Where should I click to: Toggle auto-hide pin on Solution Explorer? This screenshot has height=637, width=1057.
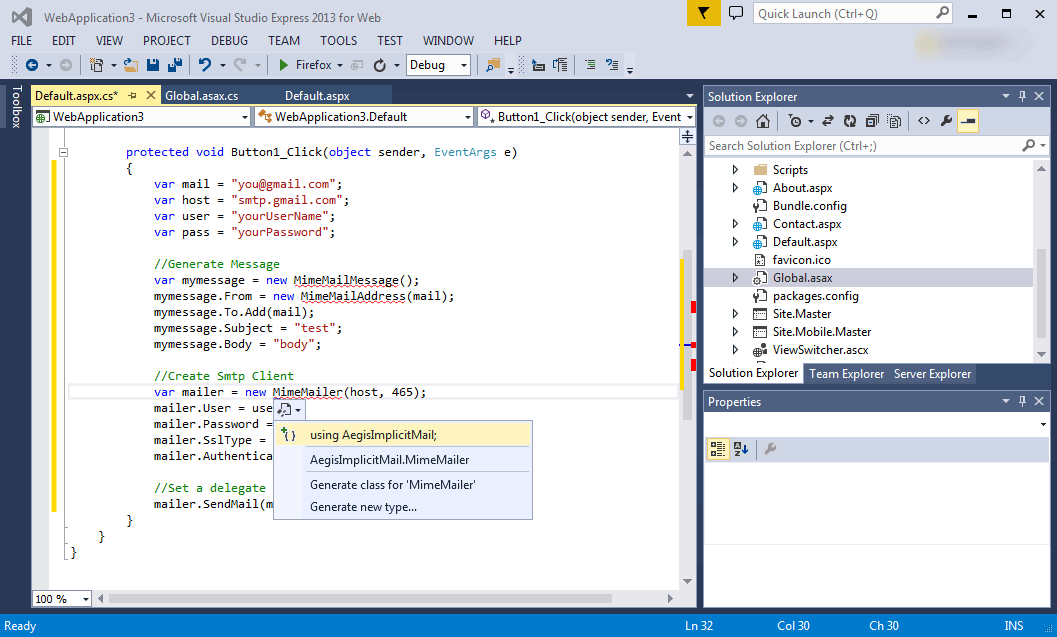pyautogui.click(x=1023, y=96)
